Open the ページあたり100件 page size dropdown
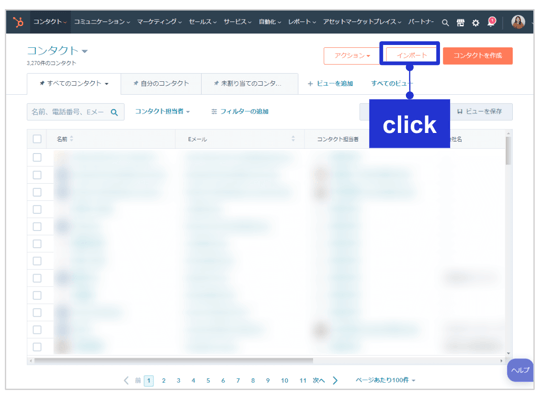This screenshot has height=397, width=541. [385, 380]
